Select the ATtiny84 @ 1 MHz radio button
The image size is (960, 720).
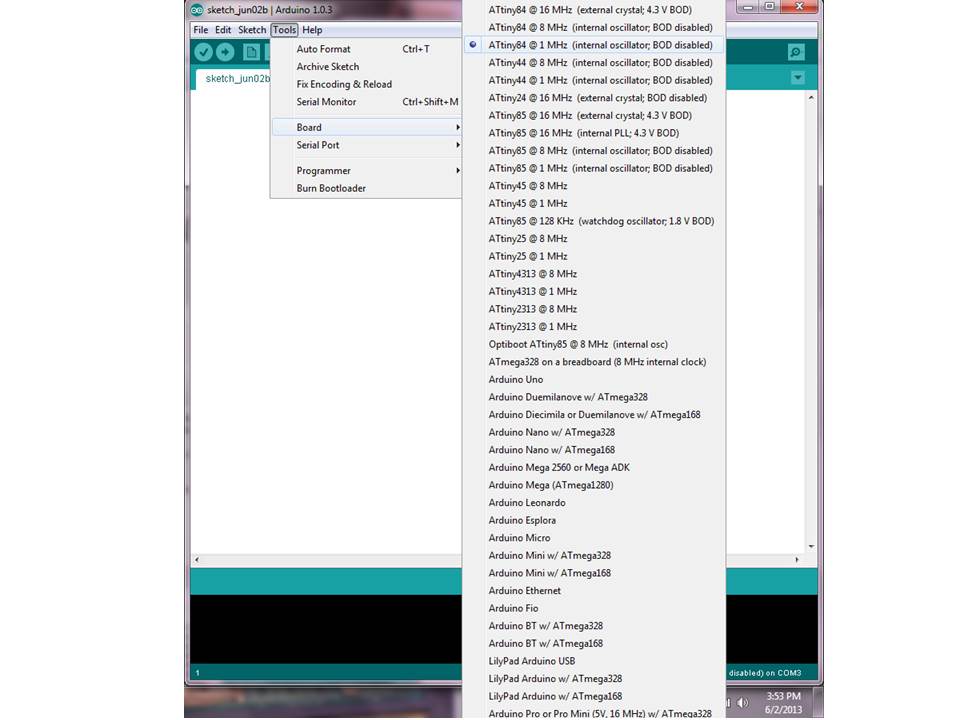(471, 44)
